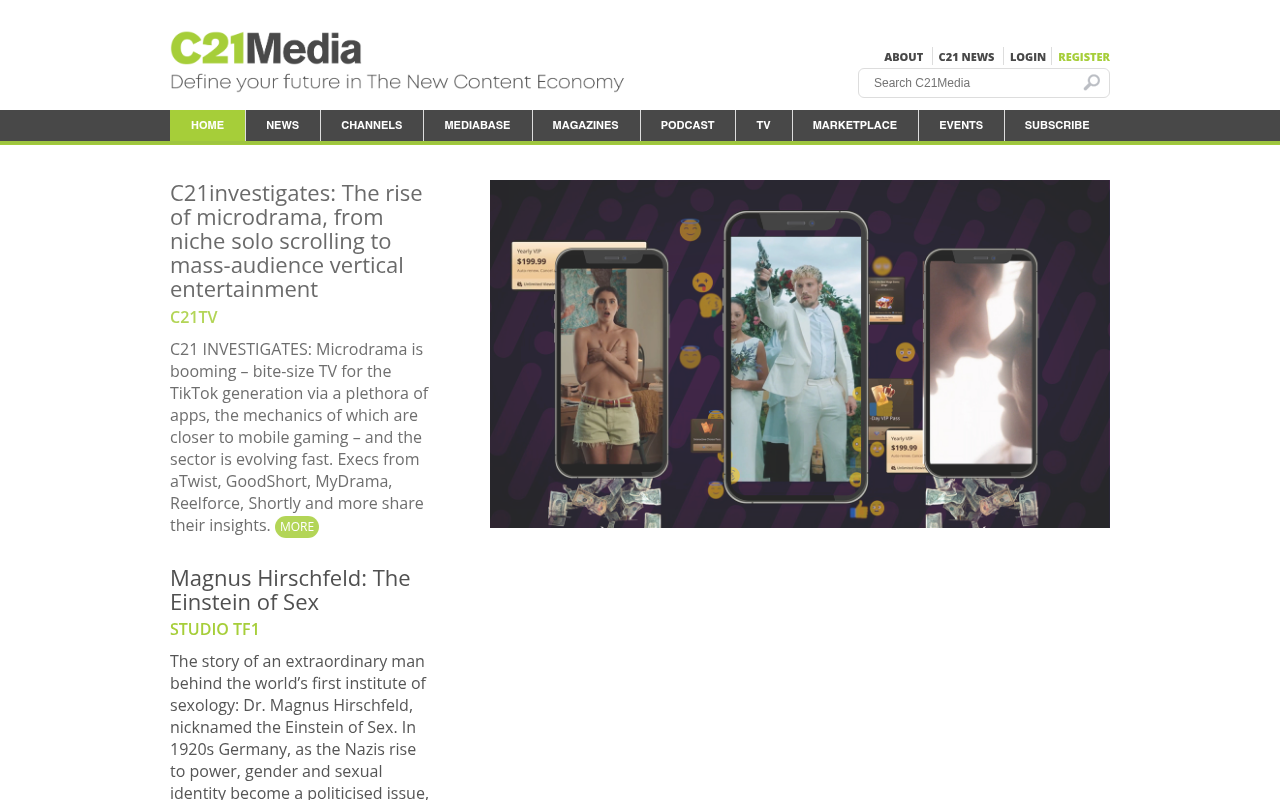Click the tagline 'Define your future in The New Content Economy'
1280x800 pixels.
tap(397, 82)
